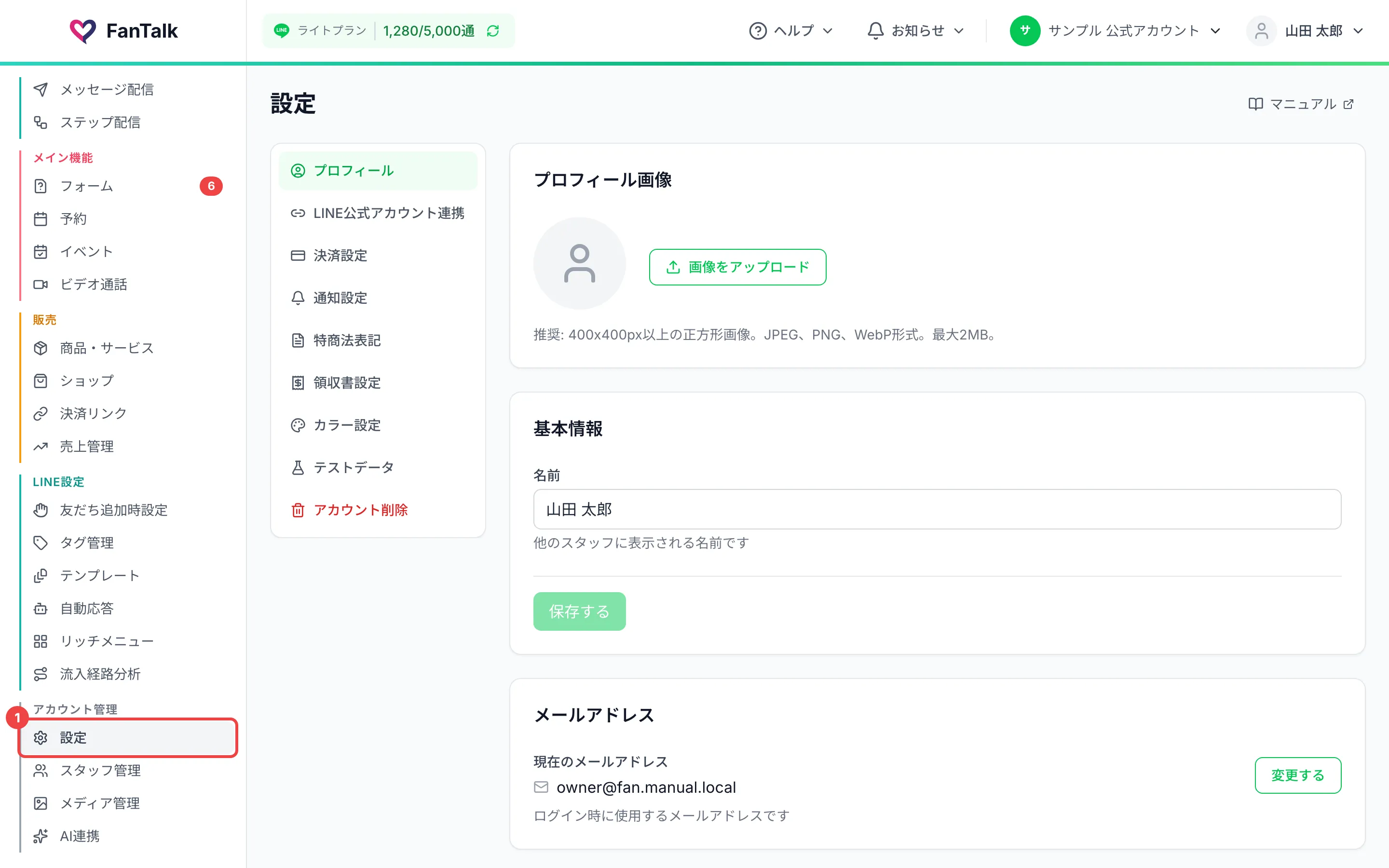Click the default profile avatar placeholder
The image size is (1389, 868).
(x=579, y=263)
